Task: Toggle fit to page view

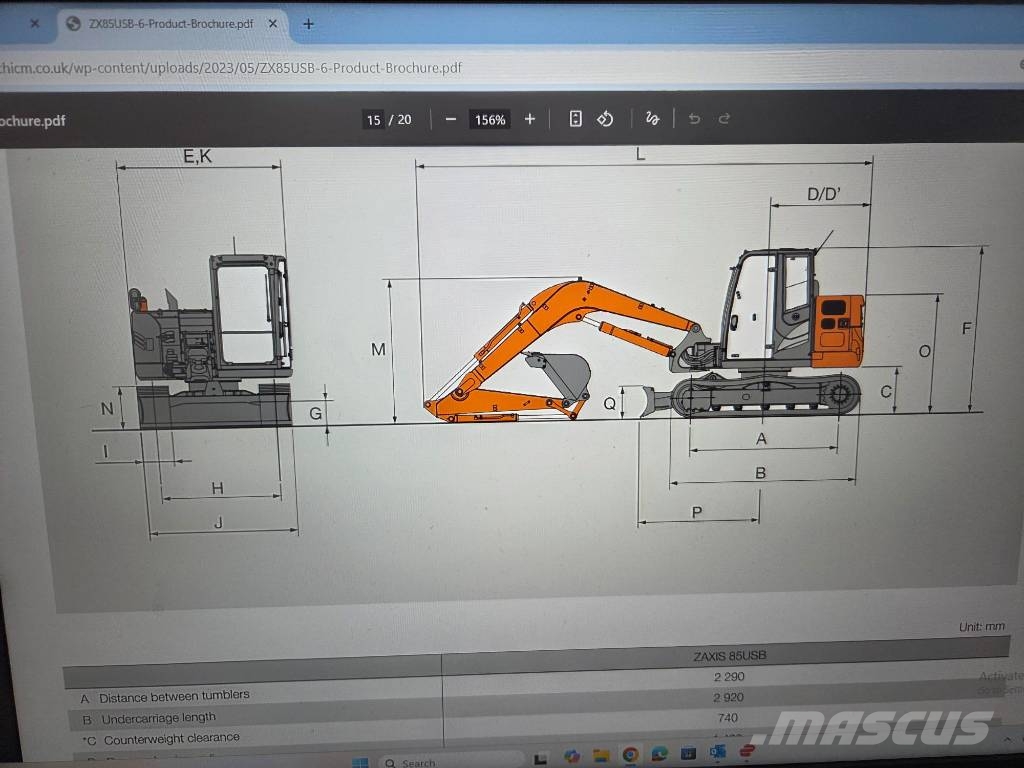Action: click(575, 118)
